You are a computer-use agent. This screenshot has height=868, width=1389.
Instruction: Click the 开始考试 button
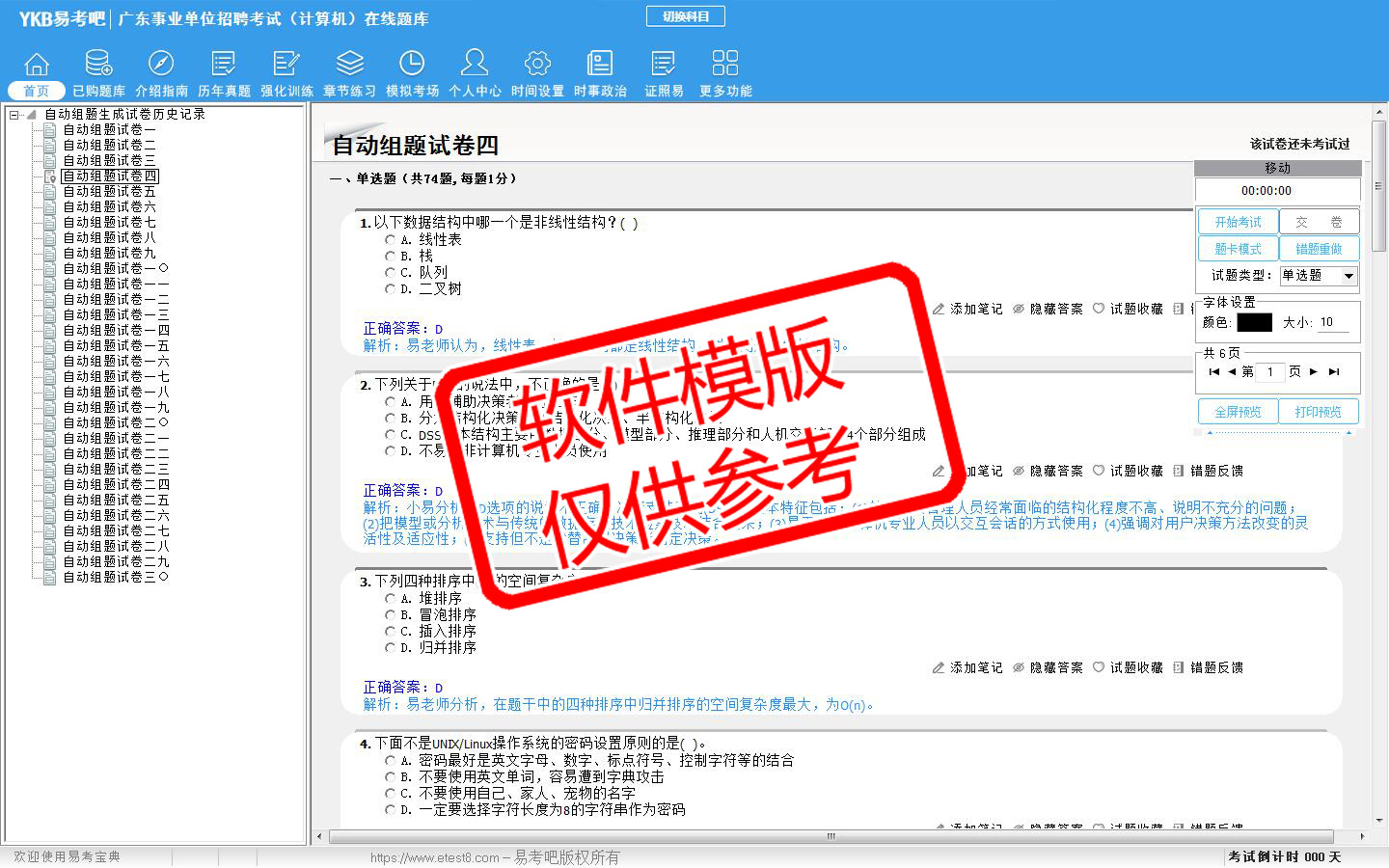pyautogui.click(x=1238, y=222)
